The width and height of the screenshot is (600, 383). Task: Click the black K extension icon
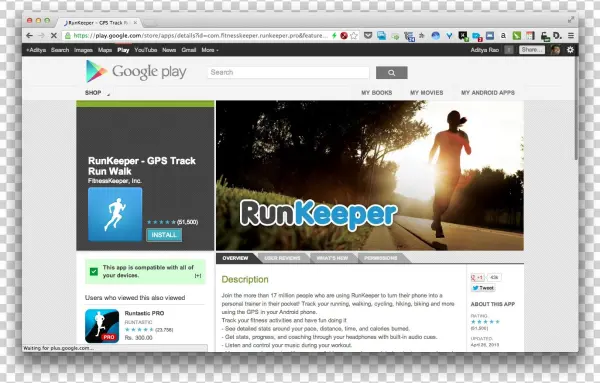[x=463, y=36]
